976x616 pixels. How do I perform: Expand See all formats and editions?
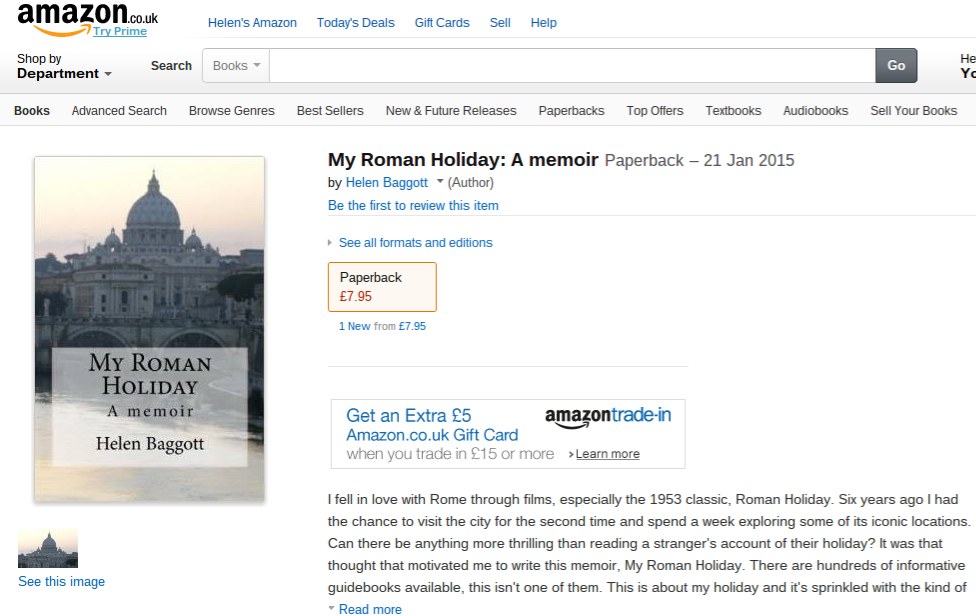click(415, 243)
